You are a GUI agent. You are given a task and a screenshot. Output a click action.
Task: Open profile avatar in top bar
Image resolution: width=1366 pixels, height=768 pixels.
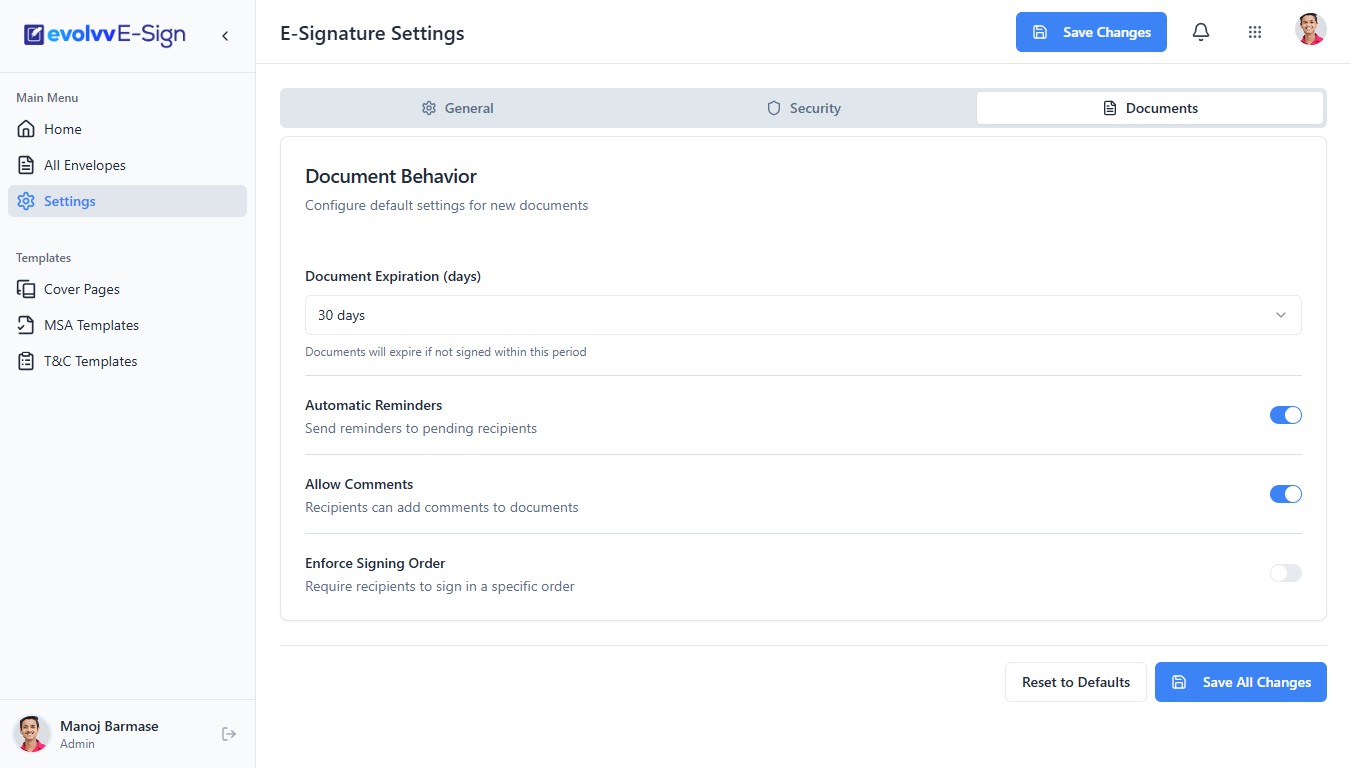point(1311,30)
